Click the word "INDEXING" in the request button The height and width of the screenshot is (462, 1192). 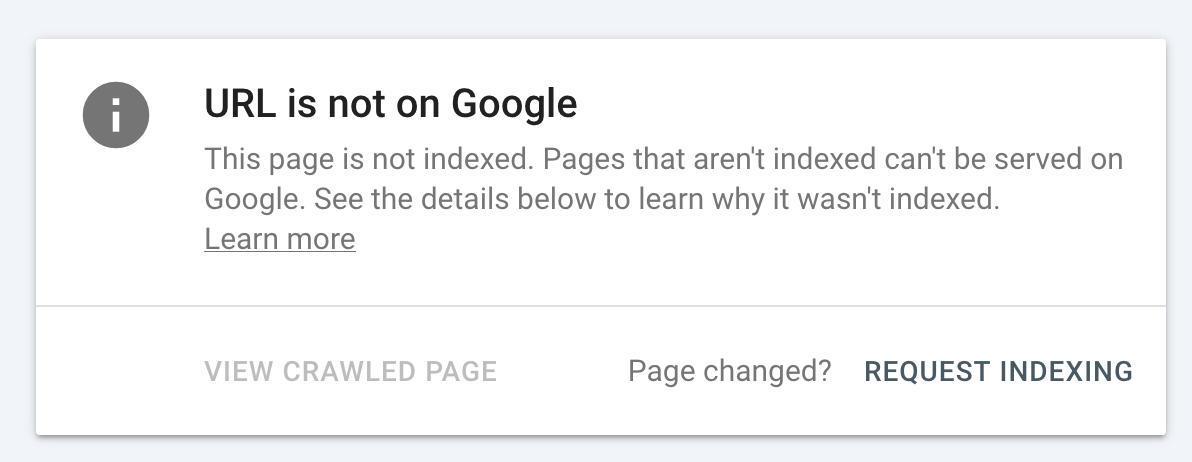(1066, 372)
